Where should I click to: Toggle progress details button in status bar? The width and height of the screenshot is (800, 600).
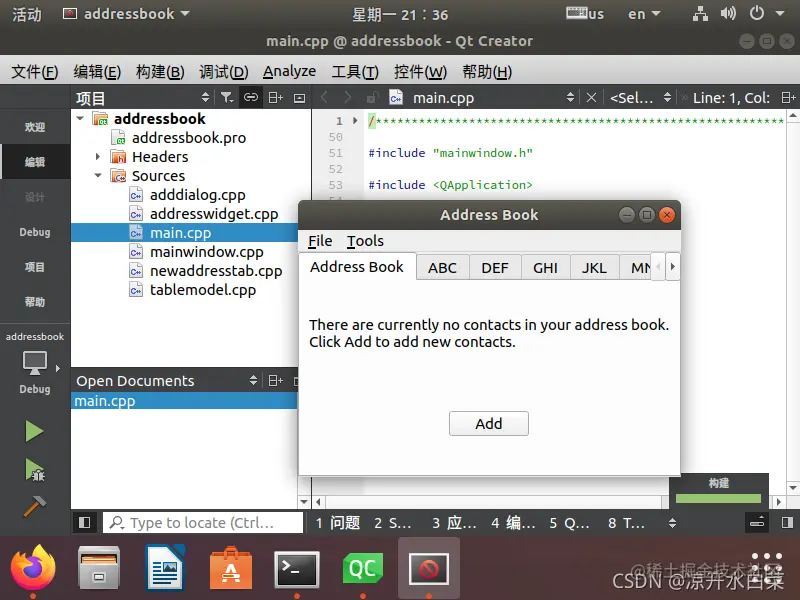click(x=757, y=522)
